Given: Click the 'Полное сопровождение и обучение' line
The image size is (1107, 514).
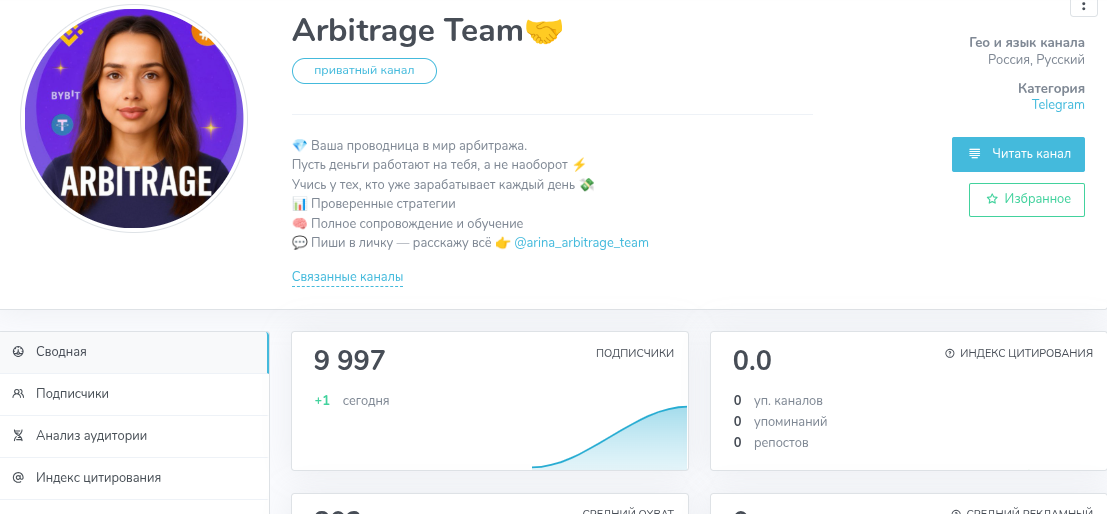Looking at the screenshot, I should click(407, 224).
